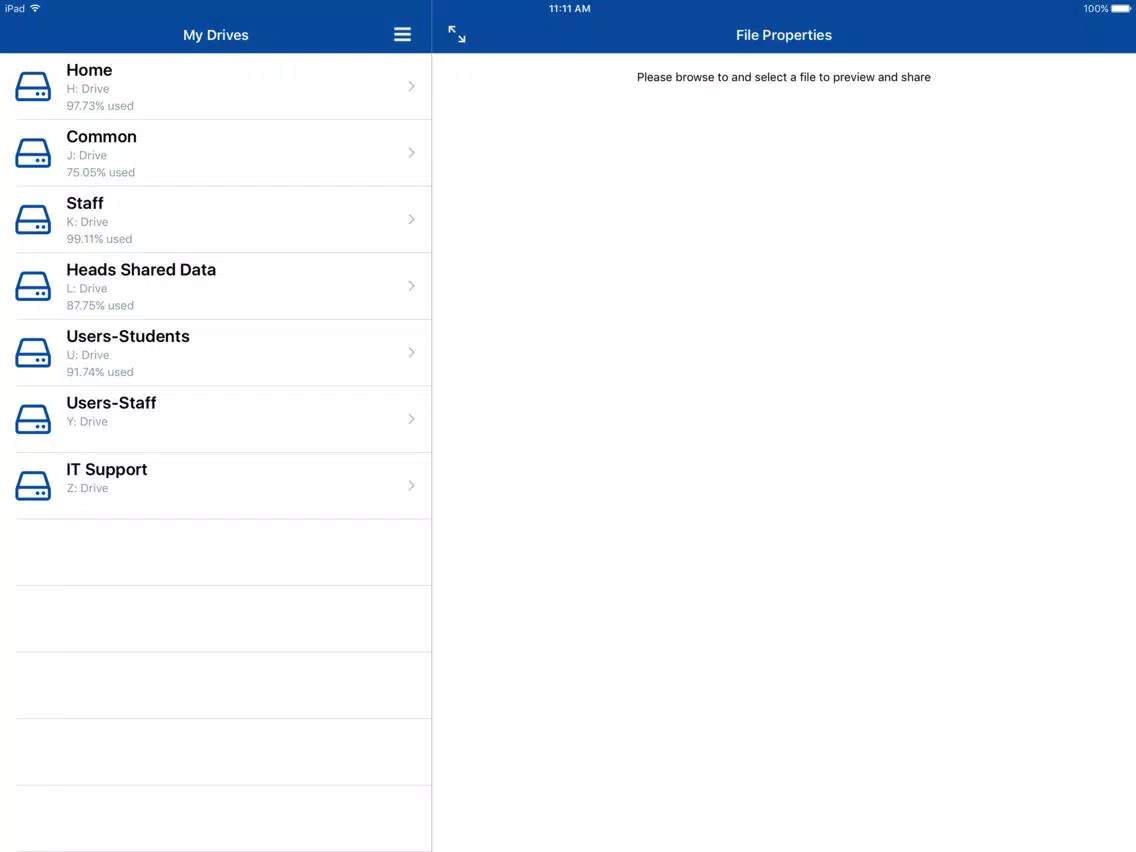Click the K: Drive label
Viewport: 1136px width, 852px height.
[88, 222]
